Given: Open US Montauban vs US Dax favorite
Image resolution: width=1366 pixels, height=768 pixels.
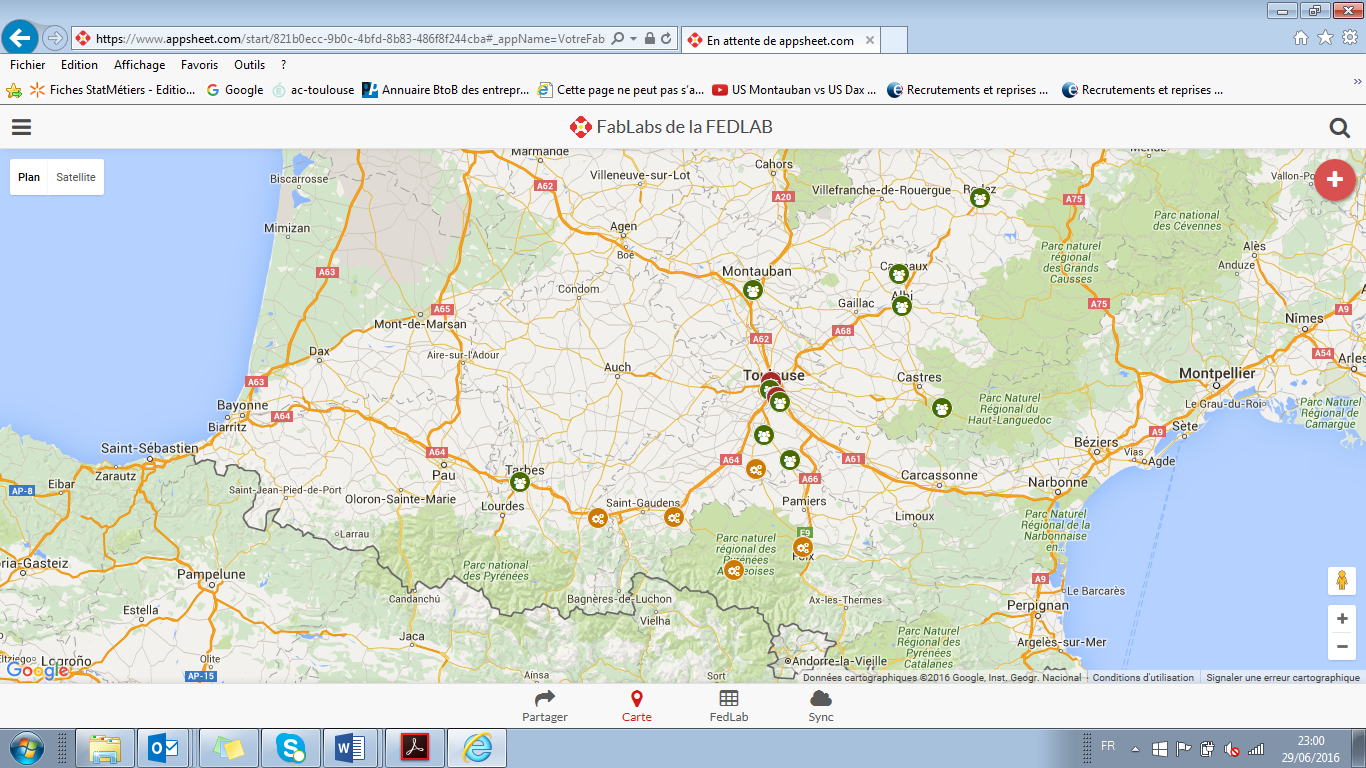Looking at the screenshot, I should (794, 90).
